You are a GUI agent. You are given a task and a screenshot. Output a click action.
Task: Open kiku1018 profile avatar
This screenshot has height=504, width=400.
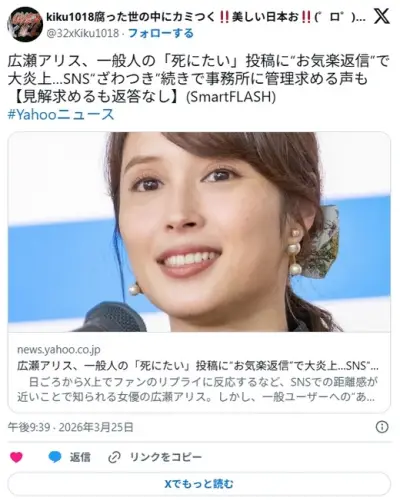25,24
